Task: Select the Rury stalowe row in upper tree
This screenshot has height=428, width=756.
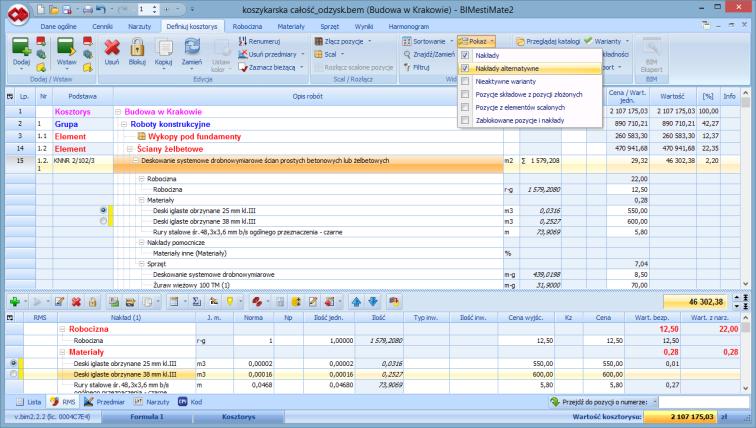Action: point(309,232)
